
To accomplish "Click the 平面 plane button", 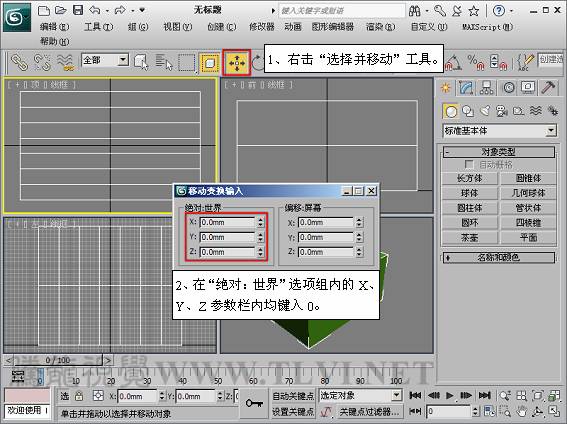I will (528, 237).
